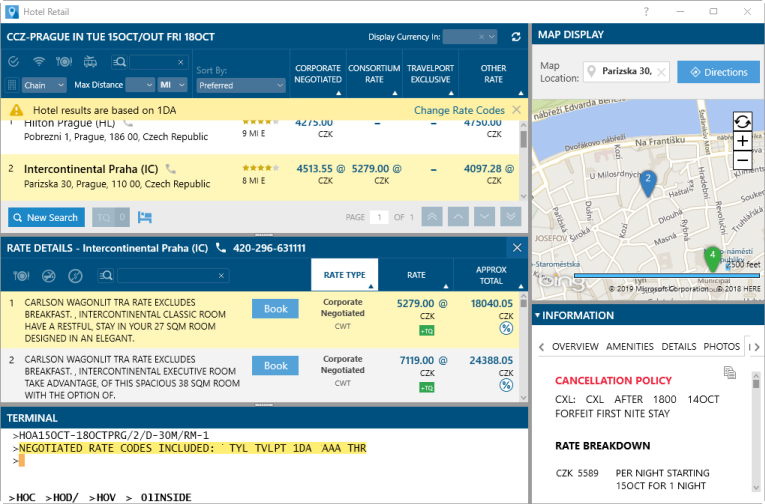Open the MI distance unit dropdown
765x504 pixels.
(x=171, y=85)
